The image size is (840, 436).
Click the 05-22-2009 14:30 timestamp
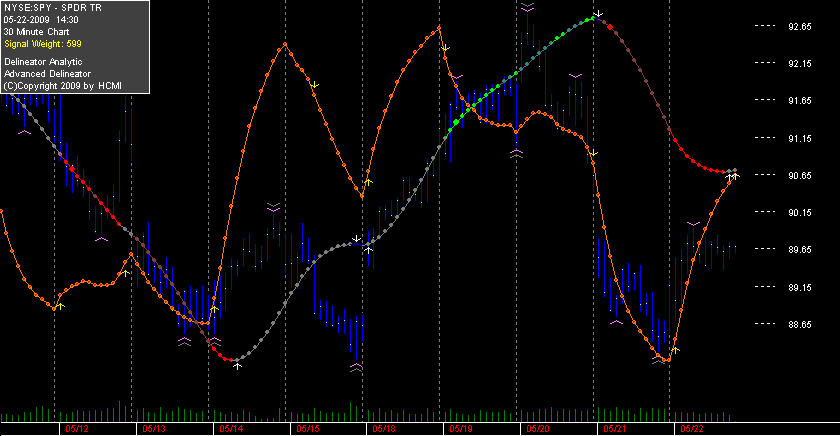41,20
